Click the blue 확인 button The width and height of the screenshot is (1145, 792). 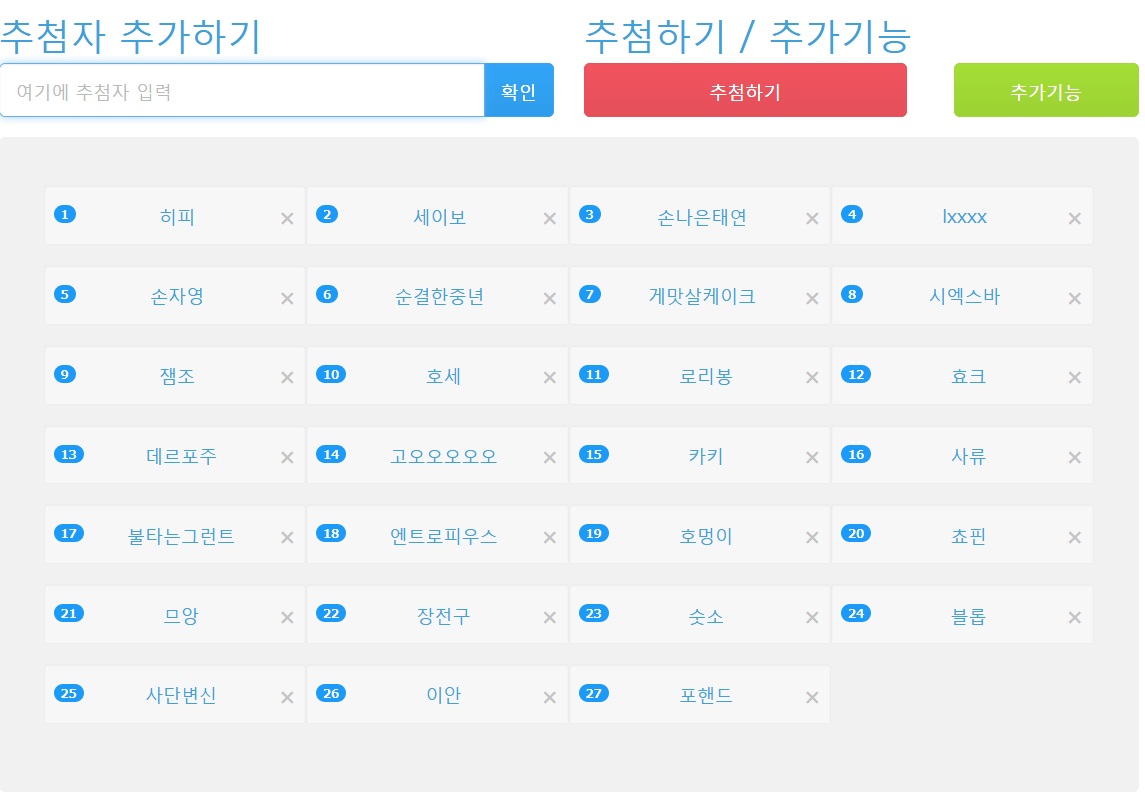(x=518, y=91)
